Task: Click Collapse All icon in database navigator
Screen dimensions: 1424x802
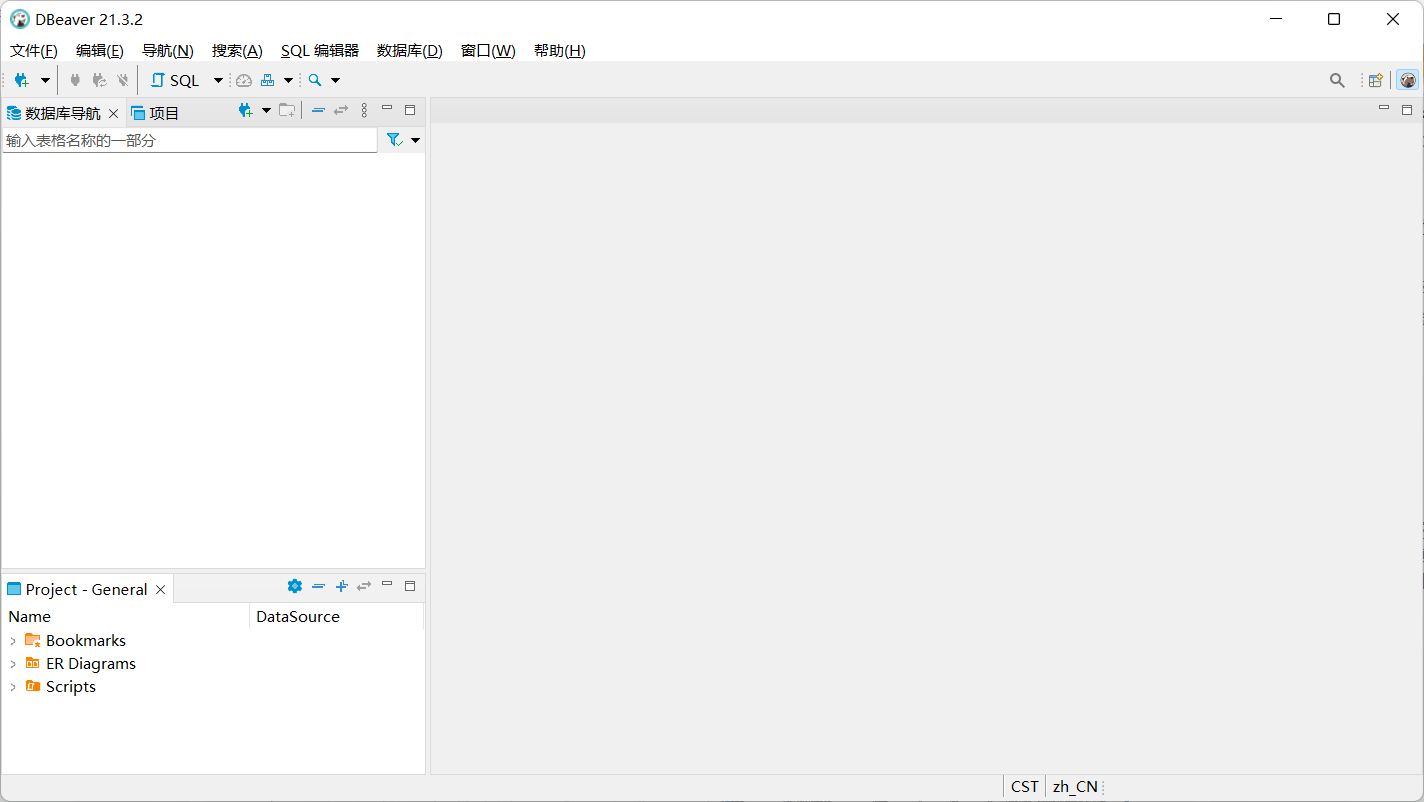Action: [318, 111]
